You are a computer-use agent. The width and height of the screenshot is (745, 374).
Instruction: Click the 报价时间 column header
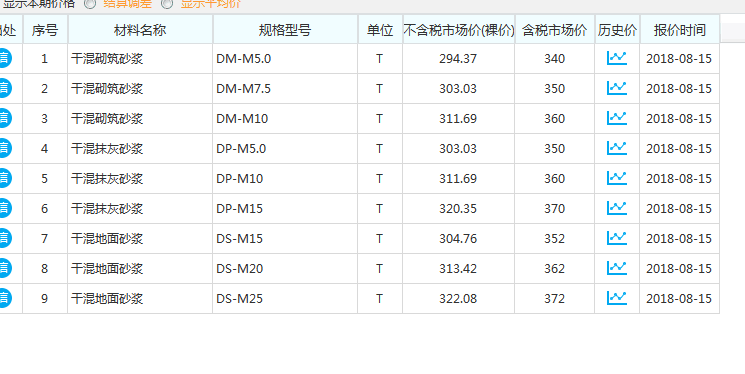[679, 30]
